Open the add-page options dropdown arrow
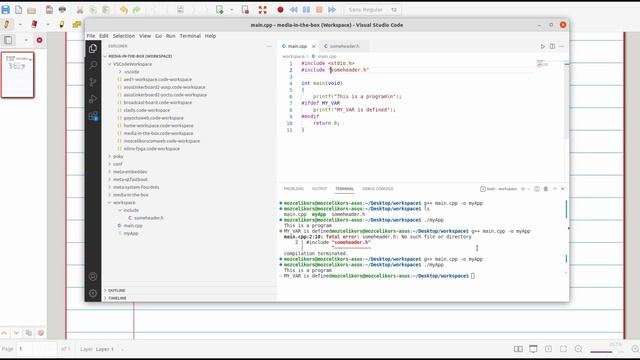 tap(232, 9)
